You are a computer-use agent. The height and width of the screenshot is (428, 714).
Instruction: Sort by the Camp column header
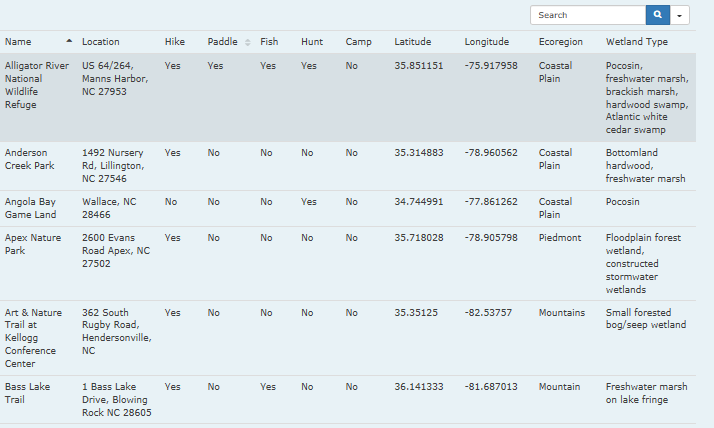(358, 42)
